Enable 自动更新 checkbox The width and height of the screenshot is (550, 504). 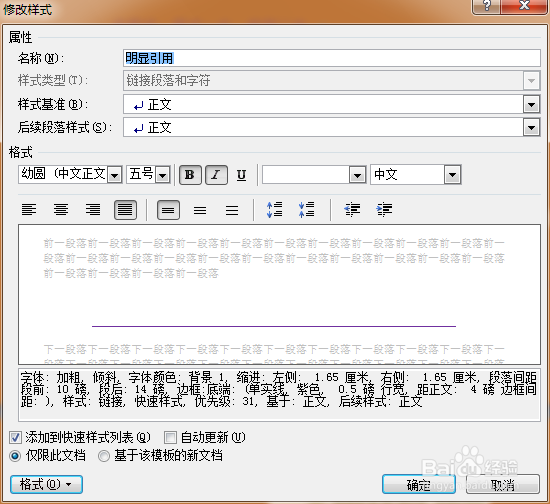point(170,437)
